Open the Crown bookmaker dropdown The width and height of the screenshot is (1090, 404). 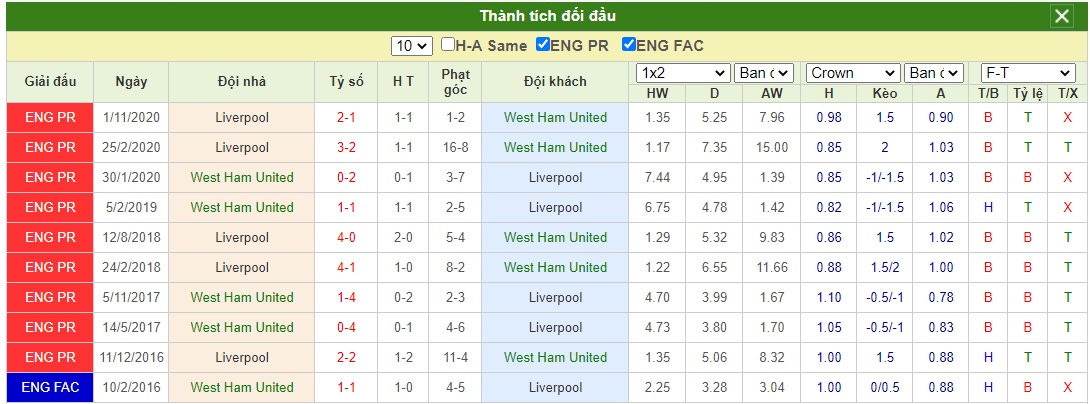tap(854, 73)
